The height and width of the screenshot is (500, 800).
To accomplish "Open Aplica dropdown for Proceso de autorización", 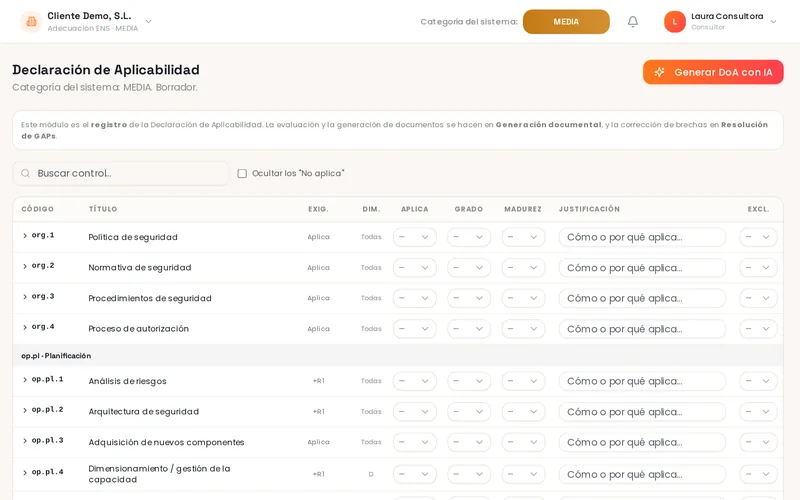I will [x=415, y=329].
